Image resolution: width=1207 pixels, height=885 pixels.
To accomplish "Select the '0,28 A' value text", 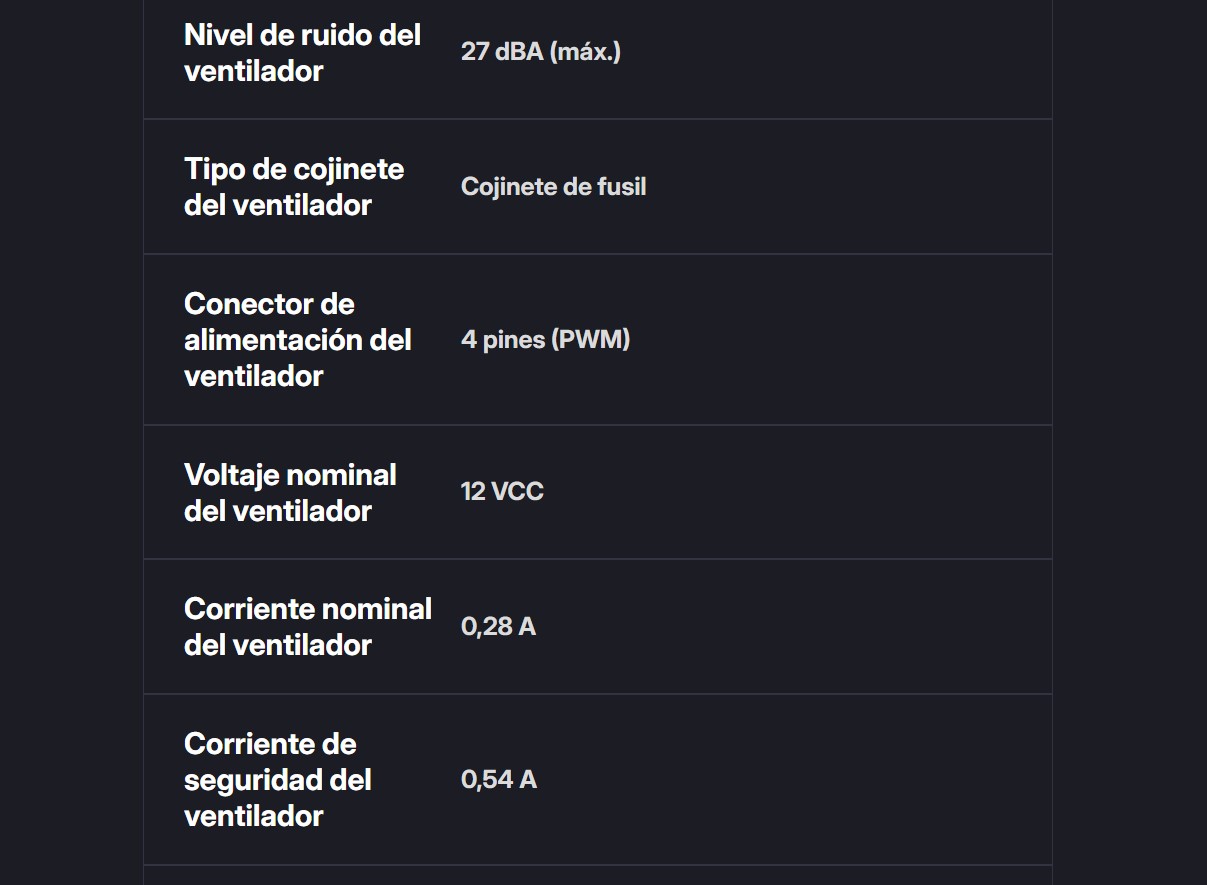I will pyautogui.click(x=498, y=627).
